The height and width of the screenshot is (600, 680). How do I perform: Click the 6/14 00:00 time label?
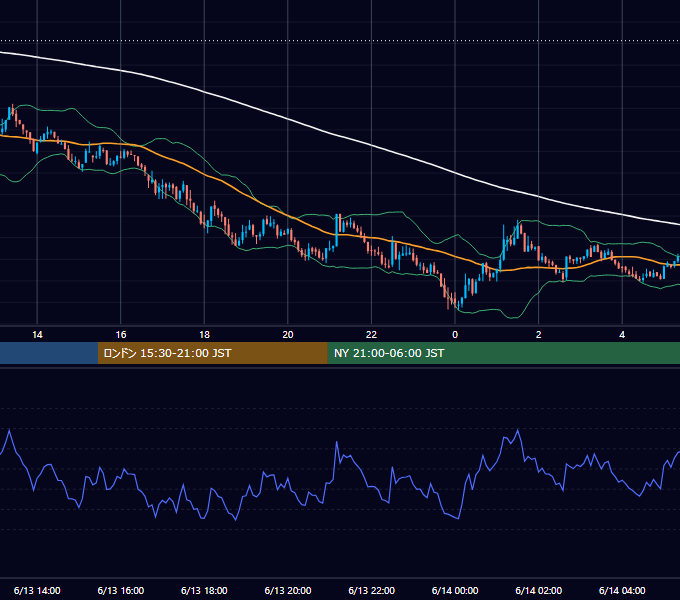(455, 590)
